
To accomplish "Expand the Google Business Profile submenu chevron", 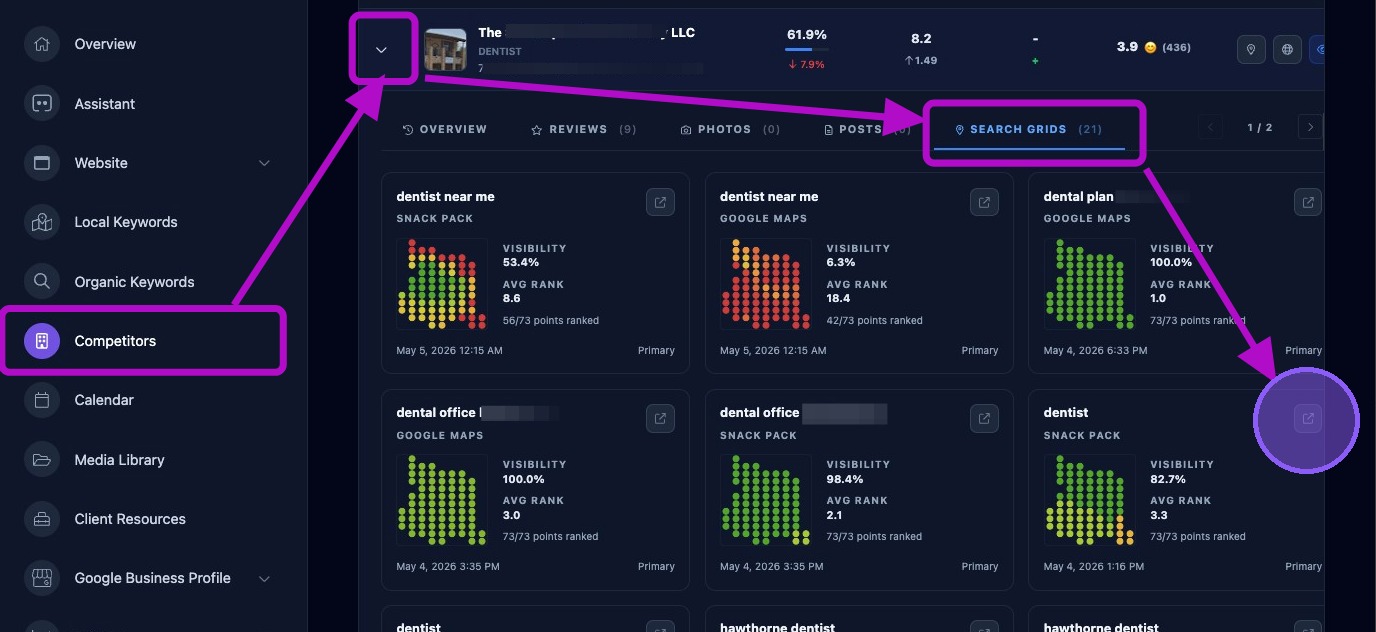I will (264, 578).
